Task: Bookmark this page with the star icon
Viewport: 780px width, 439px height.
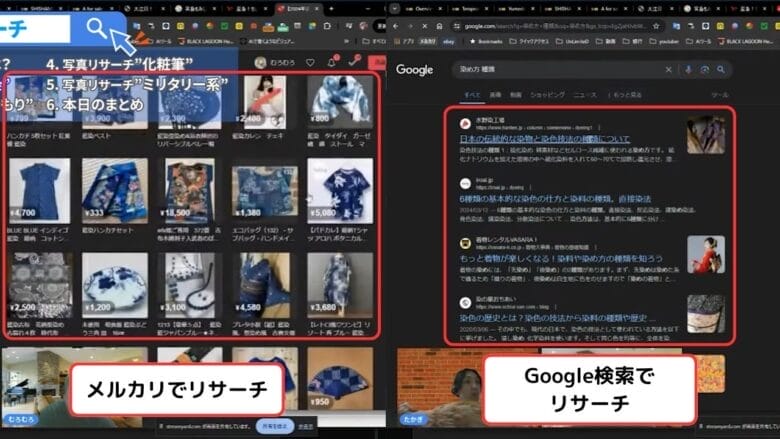Action: pyautogui.click(x=656, y=26)
